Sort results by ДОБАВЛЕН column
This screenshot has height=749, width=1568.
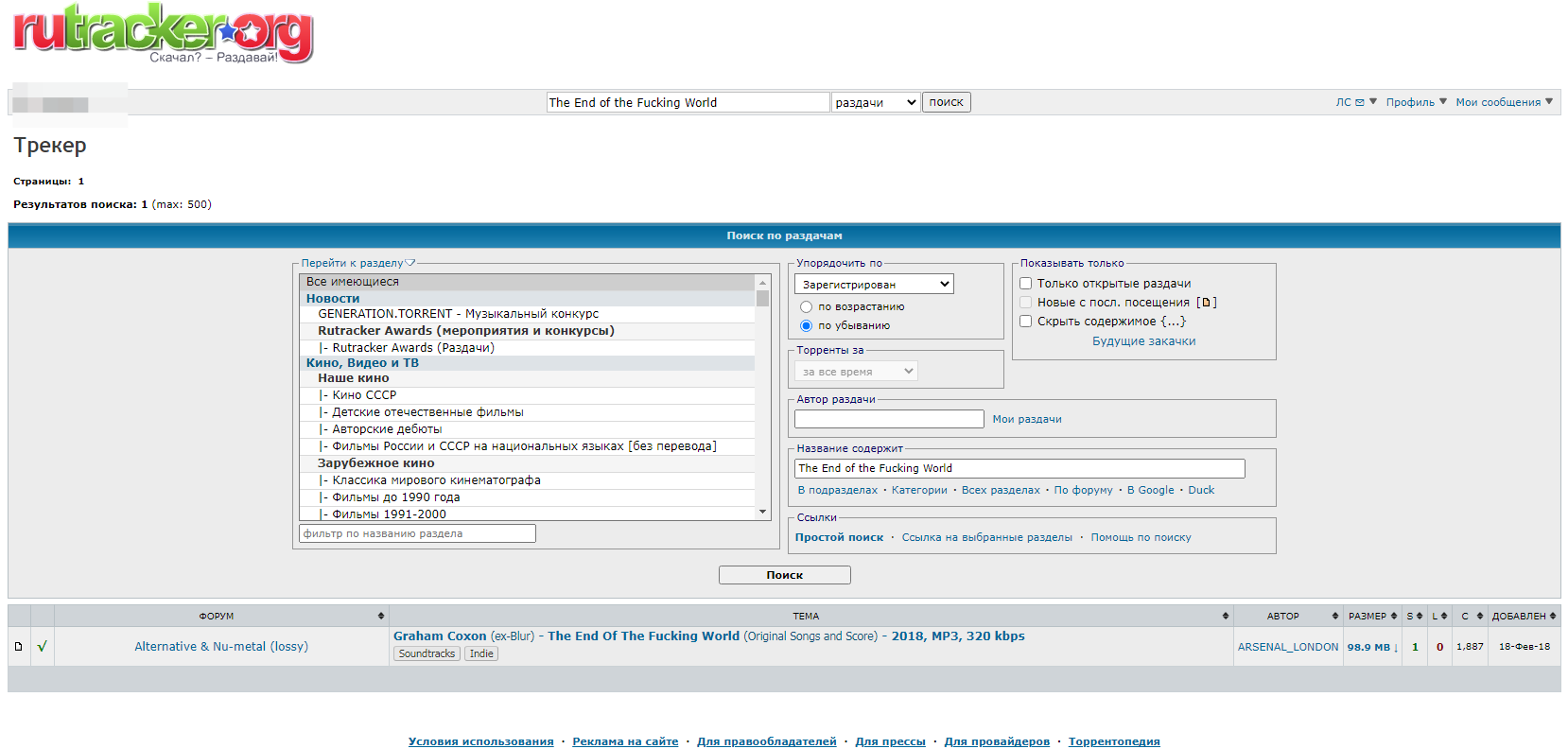[1524, 616]
